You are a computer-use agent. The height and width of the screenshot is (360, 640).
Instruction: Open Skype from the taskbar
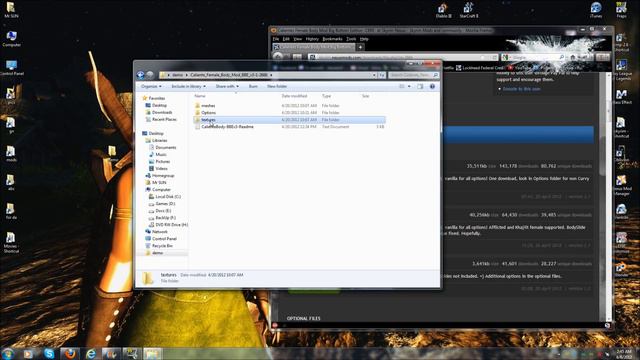click(x=49, y=353)
